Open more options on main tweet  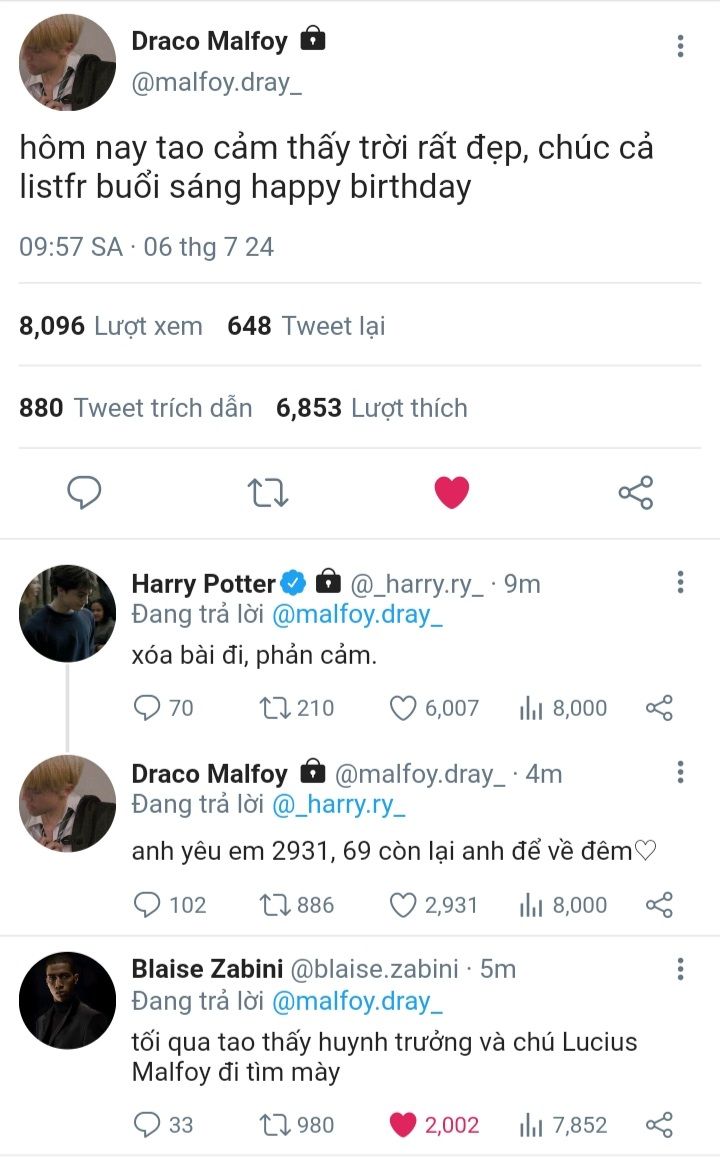pyautogui.click(x=680, y=46)
